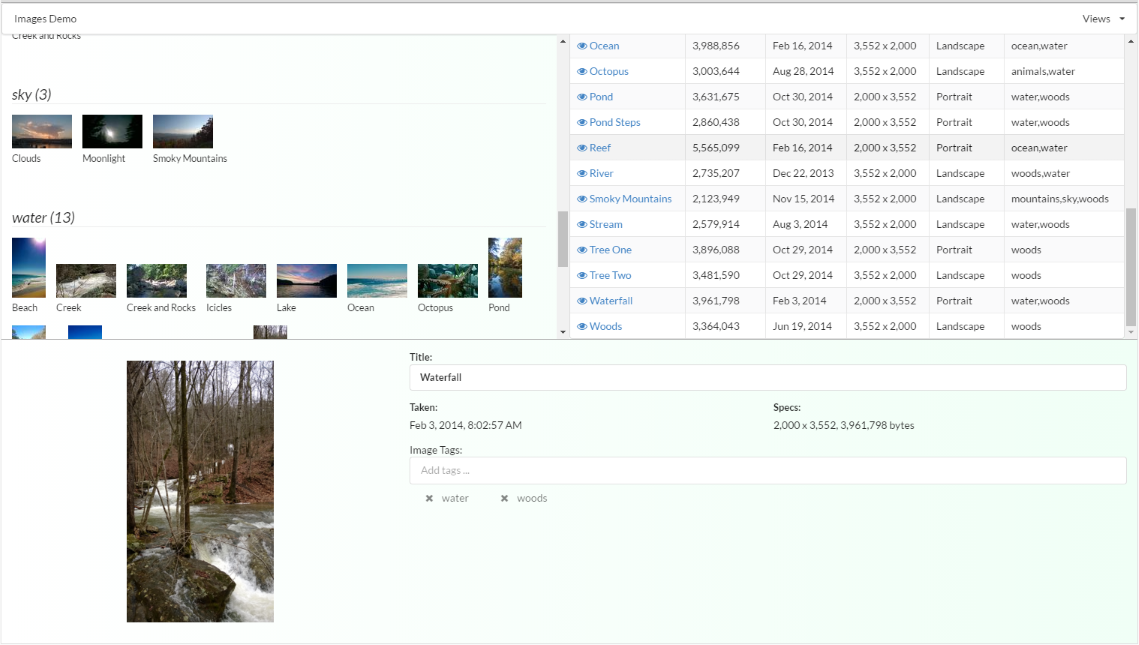This screenshot has width=1139, height=645.
Task: Click the eye icon beside Reef
Action: tap(583, 147)
